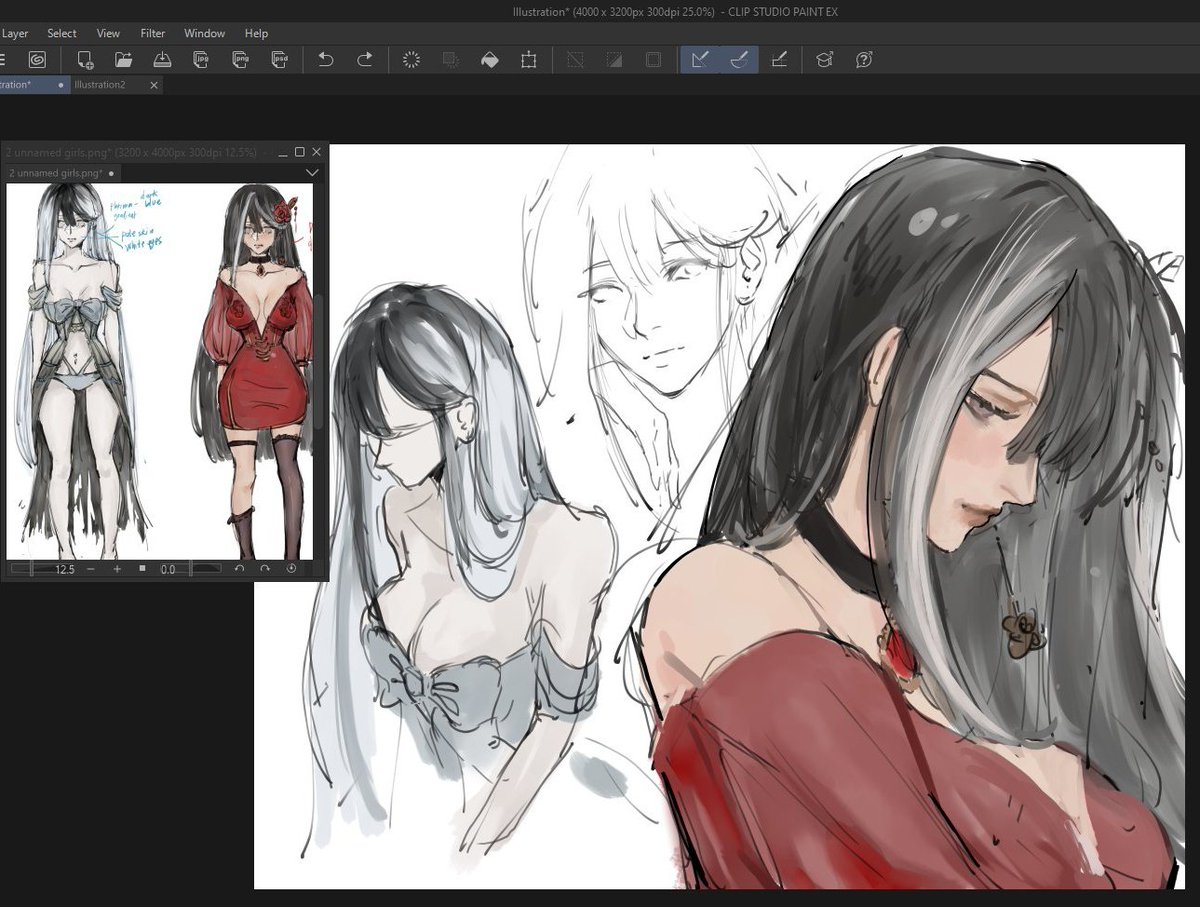Click the 0.0 rotation angle slider
Screen dimensions: 1200x907
[190, 568]
